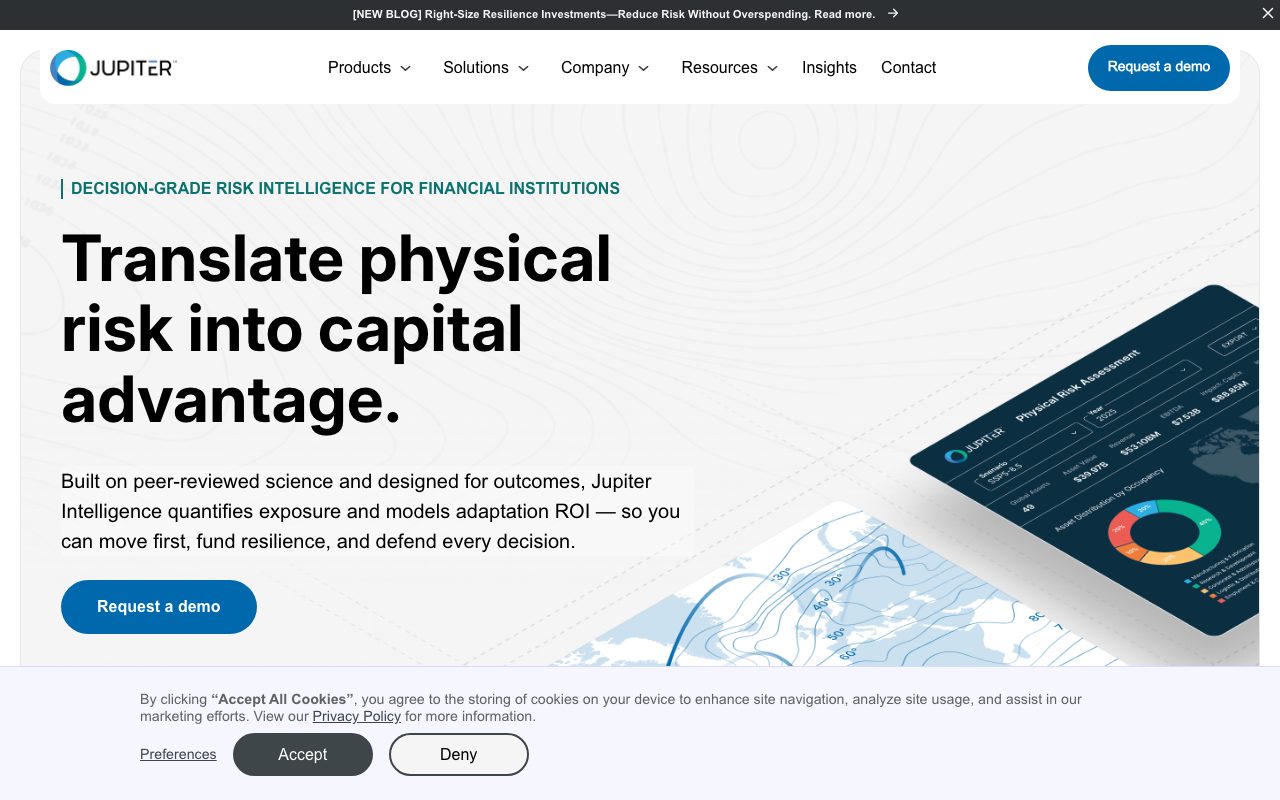Image resolution: width=1280 pixels, height=800 pixels.
Task: Click the 'Decision-grade risk intelligence for financial institutions' tagline
Action: pyautogui.click(x=345, y=188)
